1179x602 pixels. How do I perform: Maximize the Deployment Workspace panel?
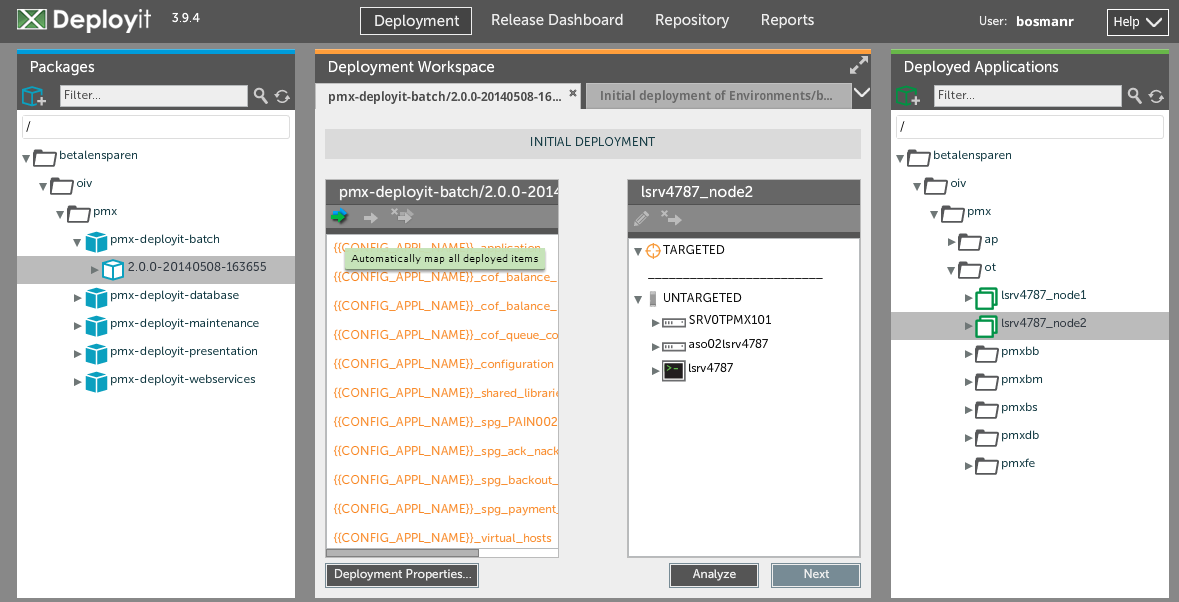coord(858,66)
